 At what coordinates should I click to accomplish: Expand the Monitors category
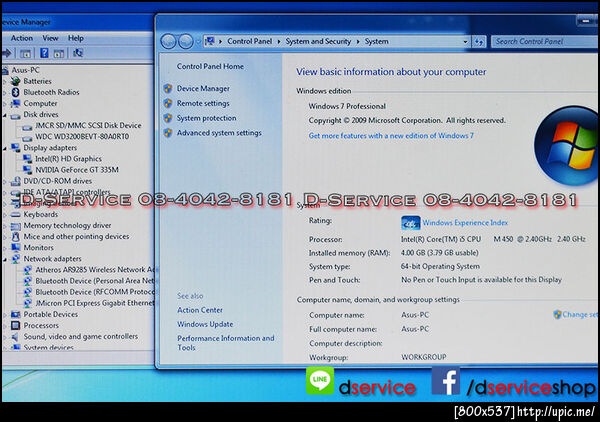(x=5, y=248)
